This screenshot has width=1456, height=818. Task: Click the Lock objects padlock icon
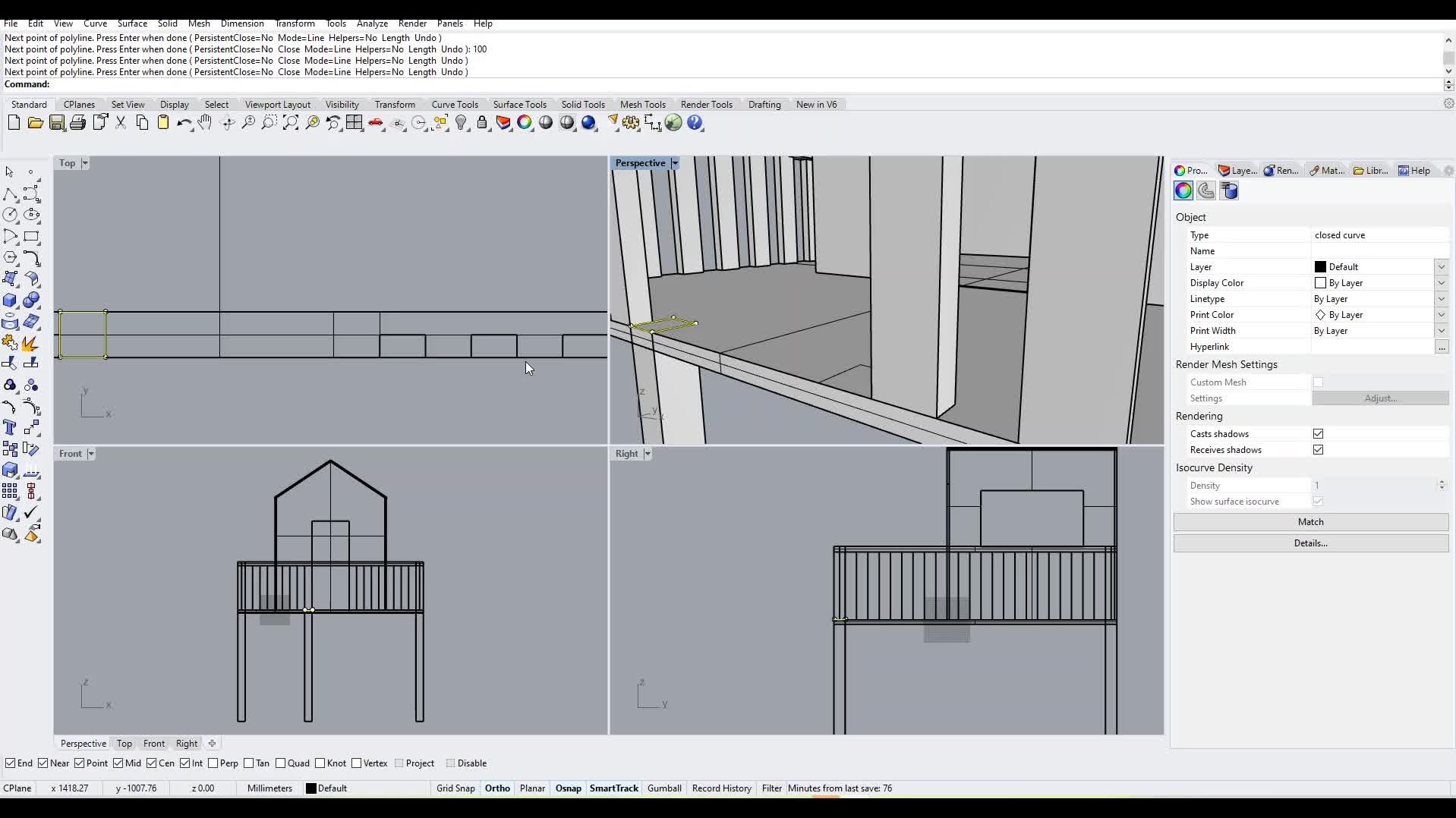pos(482,123)
